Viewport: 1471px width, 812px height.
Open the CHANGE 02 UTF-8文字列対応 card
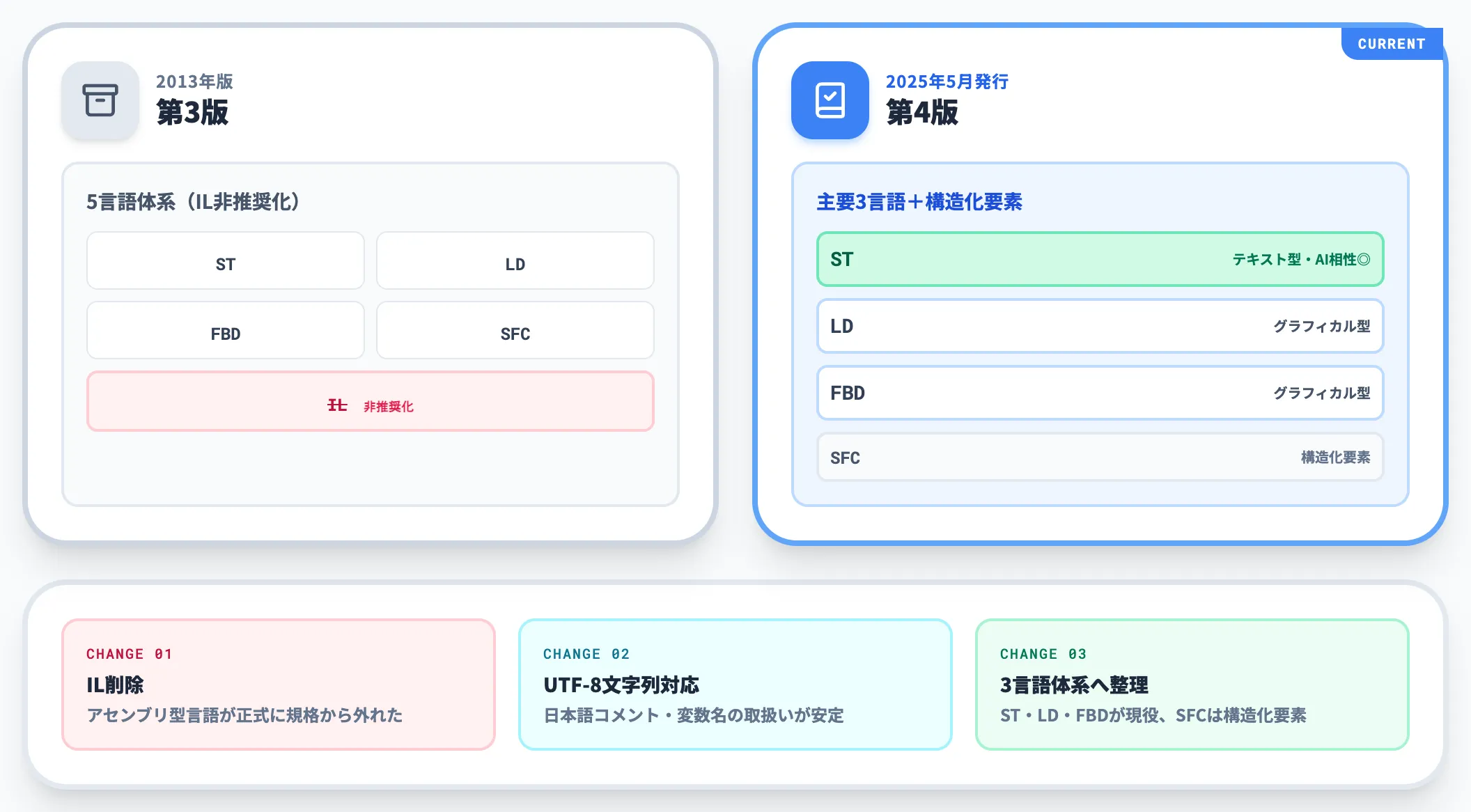pyautogui.click(x=735, y=685)
